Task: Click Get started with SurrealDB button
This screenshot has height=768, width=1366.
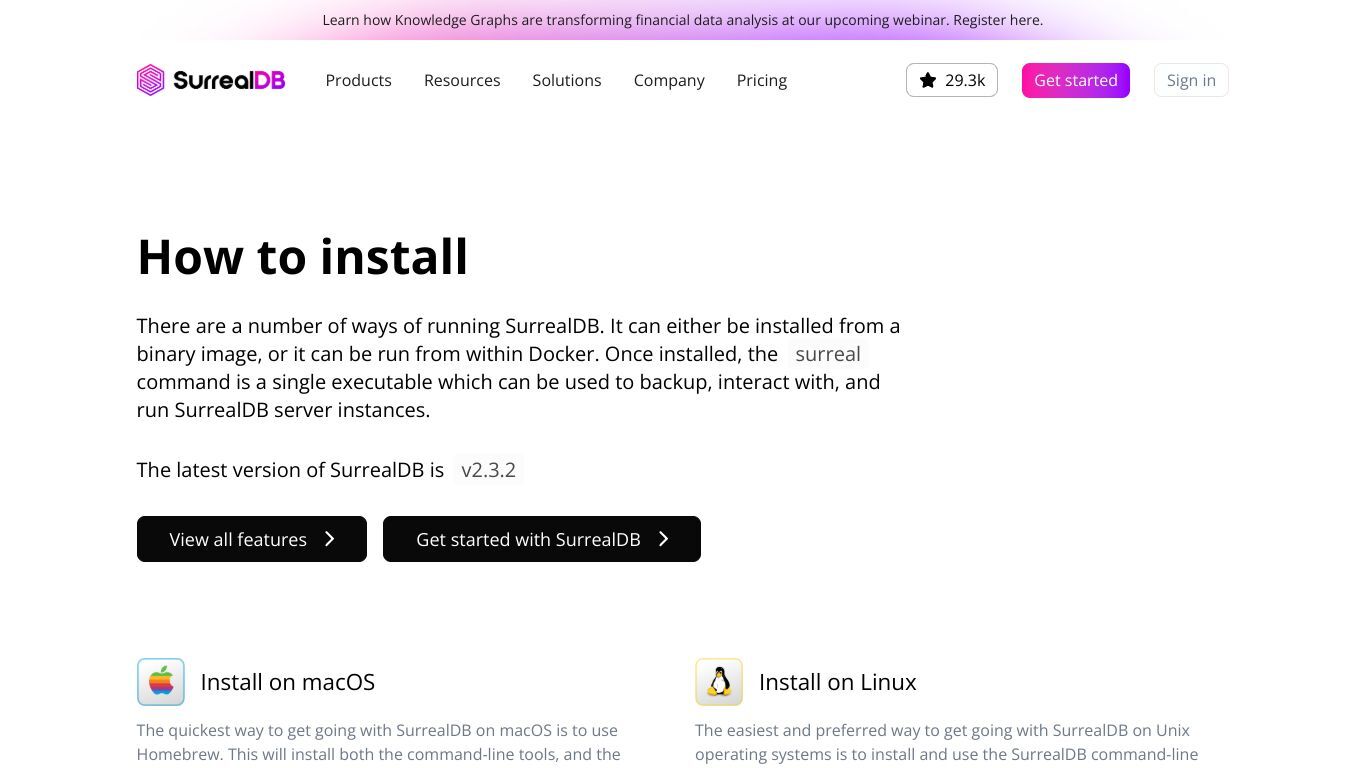Action: click(542, 539)
